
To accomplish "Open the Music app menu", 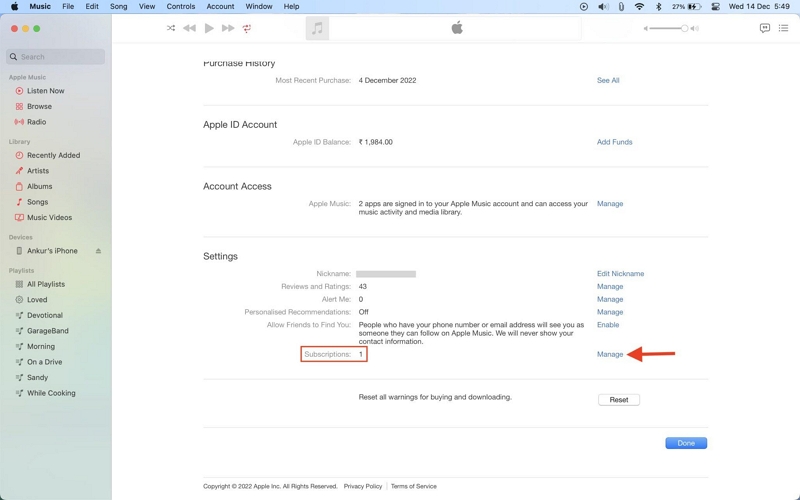I will coord(40,7).
